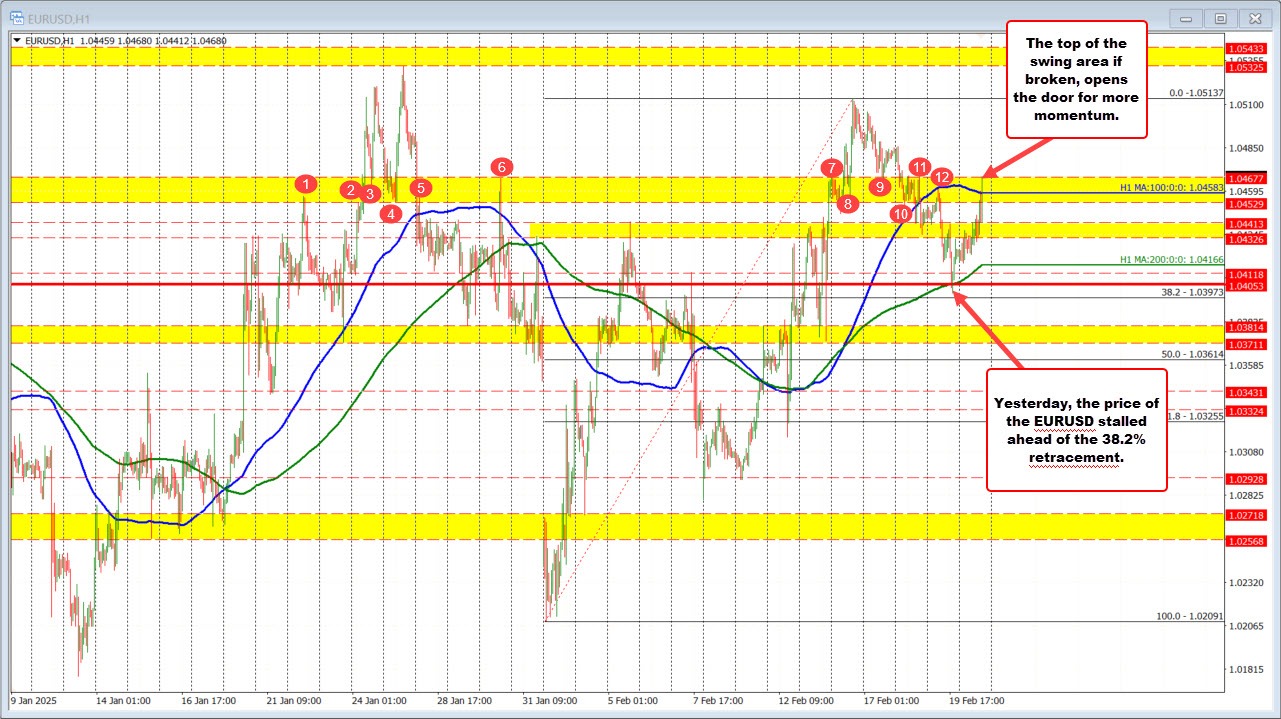This screenshot has width=1281, height=719.
Task: Select the 'Yesterday, the price' annotation box
Action: click(x=1076, y=429)
